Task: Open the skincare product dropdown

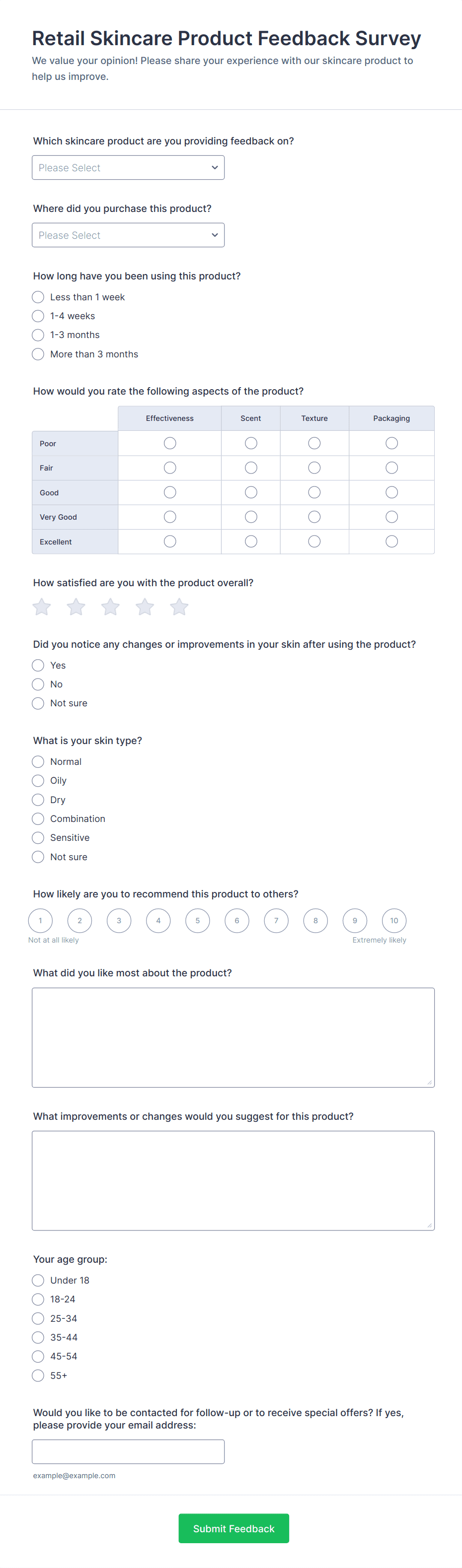Action: 128,167
